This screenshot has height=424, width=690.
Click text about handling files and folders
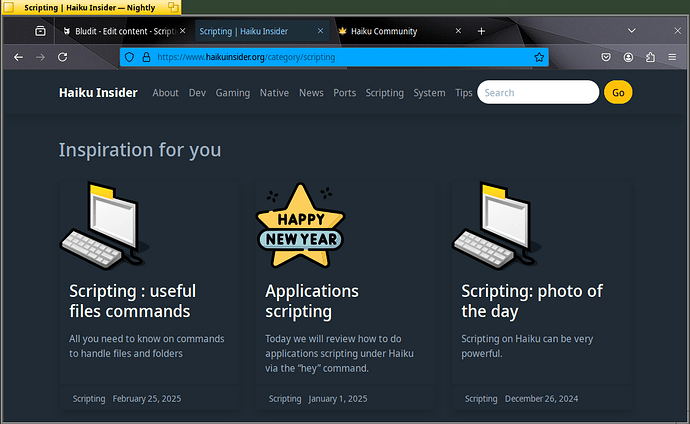147,346
